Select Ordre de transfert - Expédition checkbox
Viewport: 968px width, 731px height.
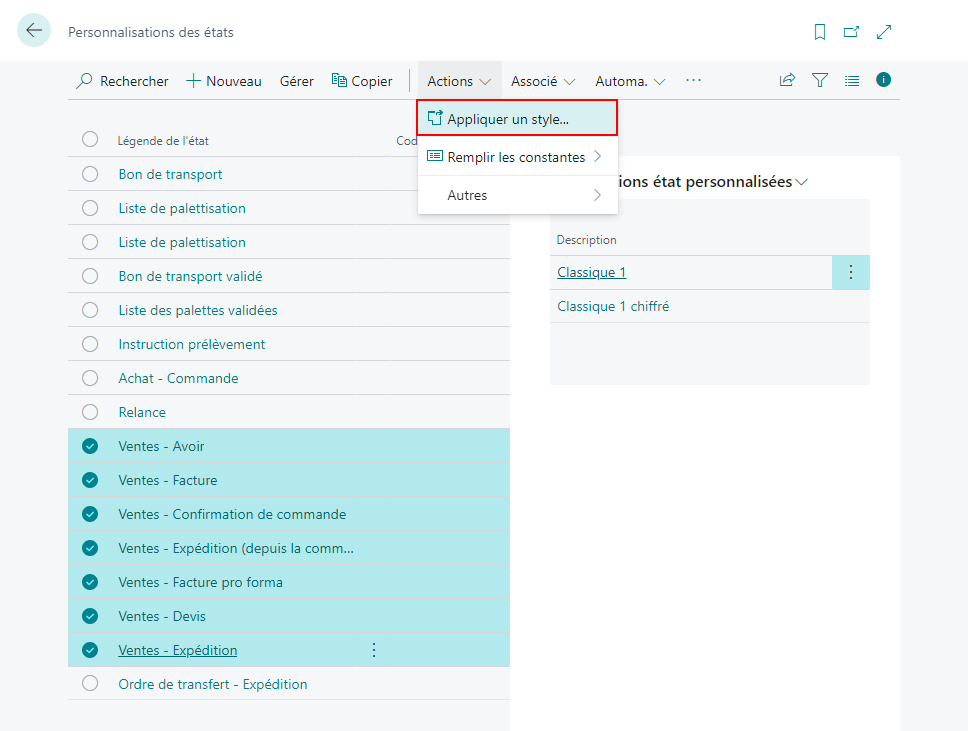[90, 683]
